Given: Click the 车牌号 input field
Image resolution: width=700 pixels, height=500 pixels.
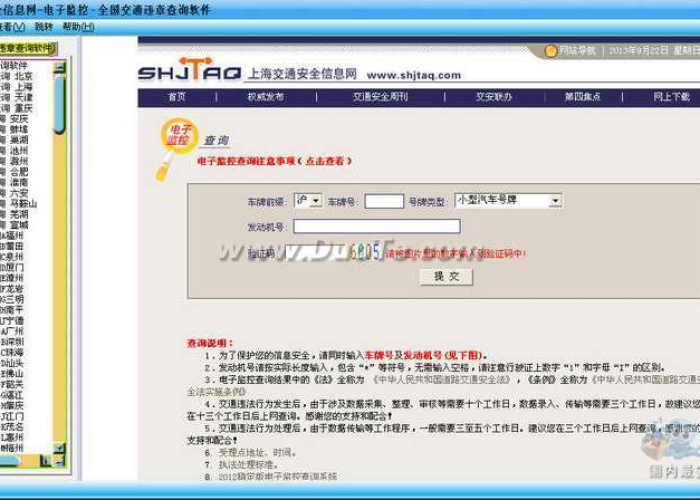Looking at the screenshot, I should pyautogui.click(x=384, y=201).
